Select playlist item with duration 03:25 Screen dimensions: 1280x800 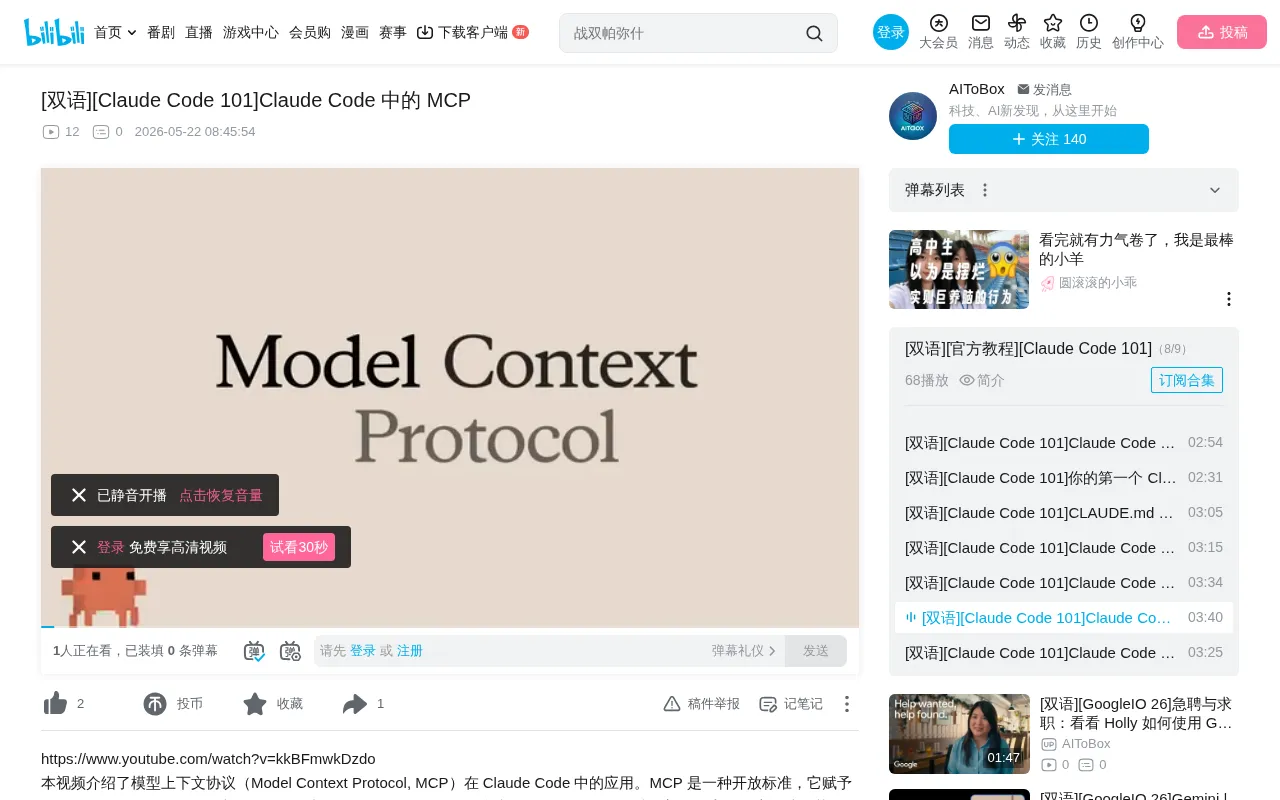pyautogui.click(x=1064, y=653)
